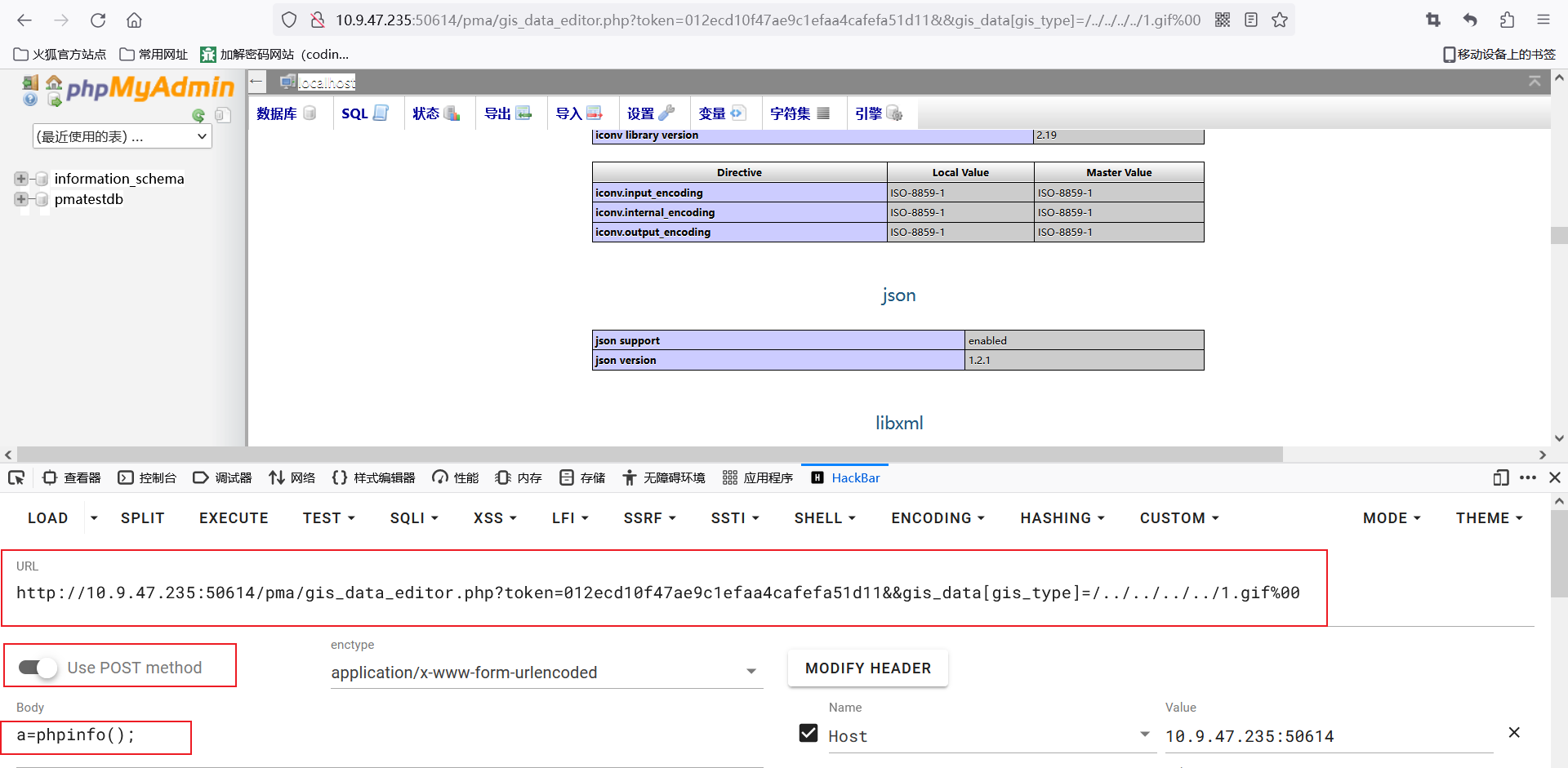Open the 火狐官方站点 bookmark folder
1568x768 pixels.
[60, 54]
